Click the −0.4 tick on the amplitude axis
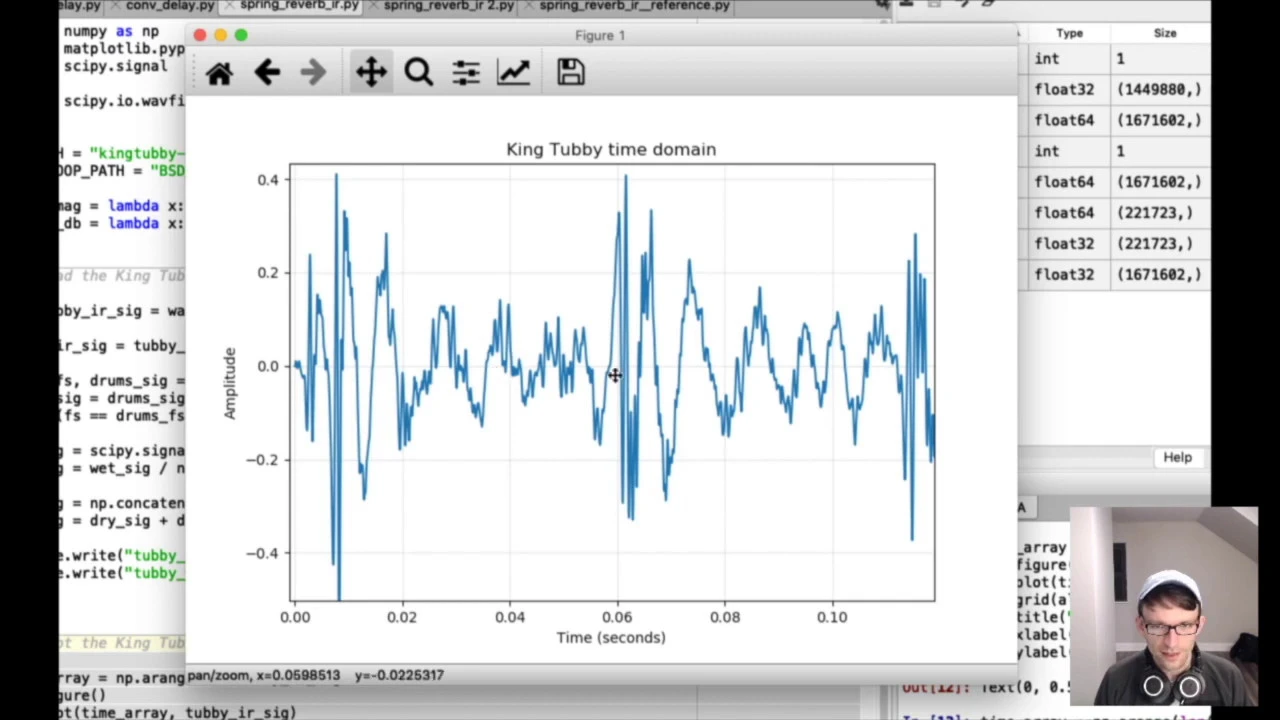 262,553
